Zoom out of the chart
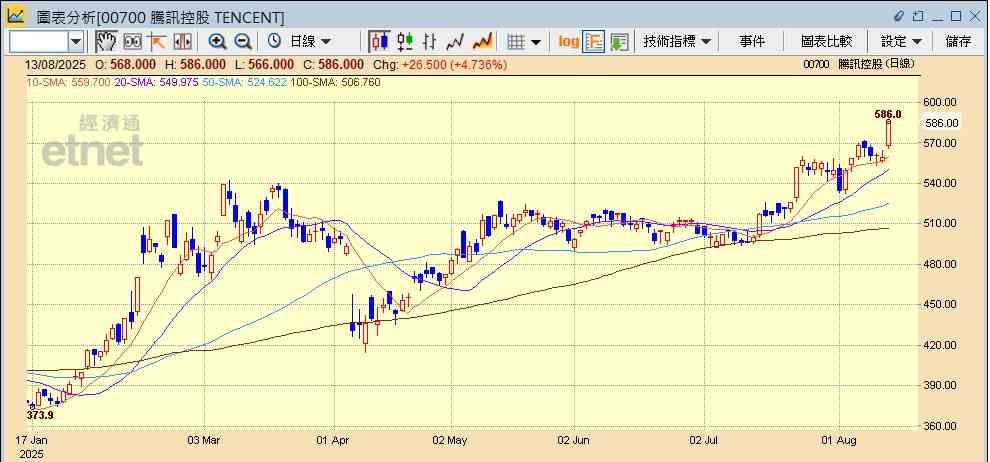This screenshot has height=462, width=990. [243, 42]
